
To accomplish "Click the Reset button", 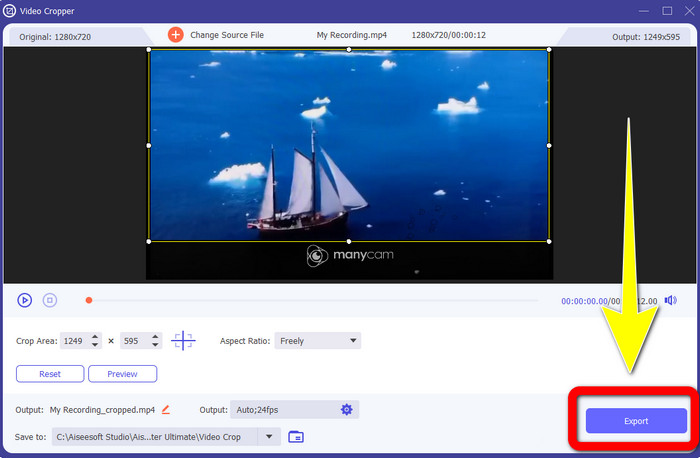I will click(50, 374).
